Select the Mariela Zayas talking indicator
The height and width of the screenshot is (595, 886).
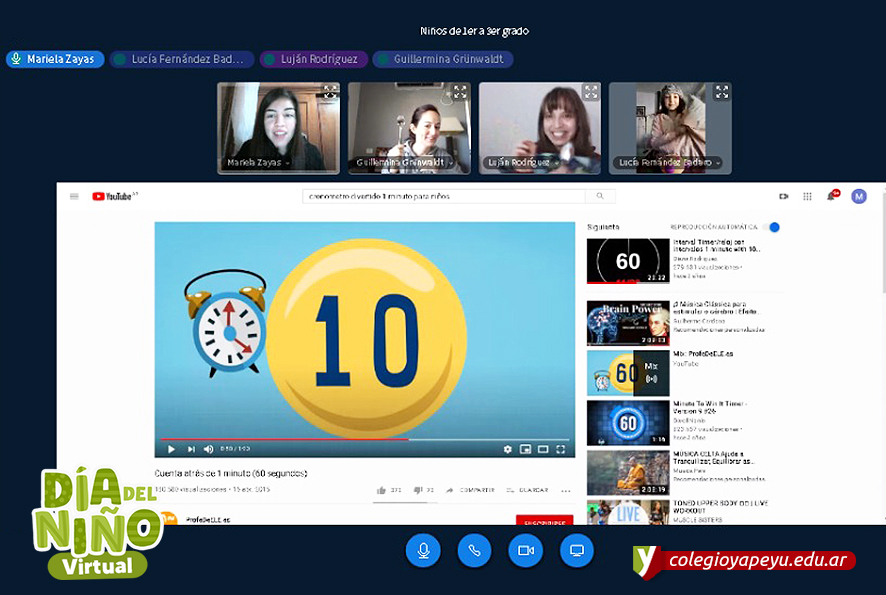(x=55, y=59)
